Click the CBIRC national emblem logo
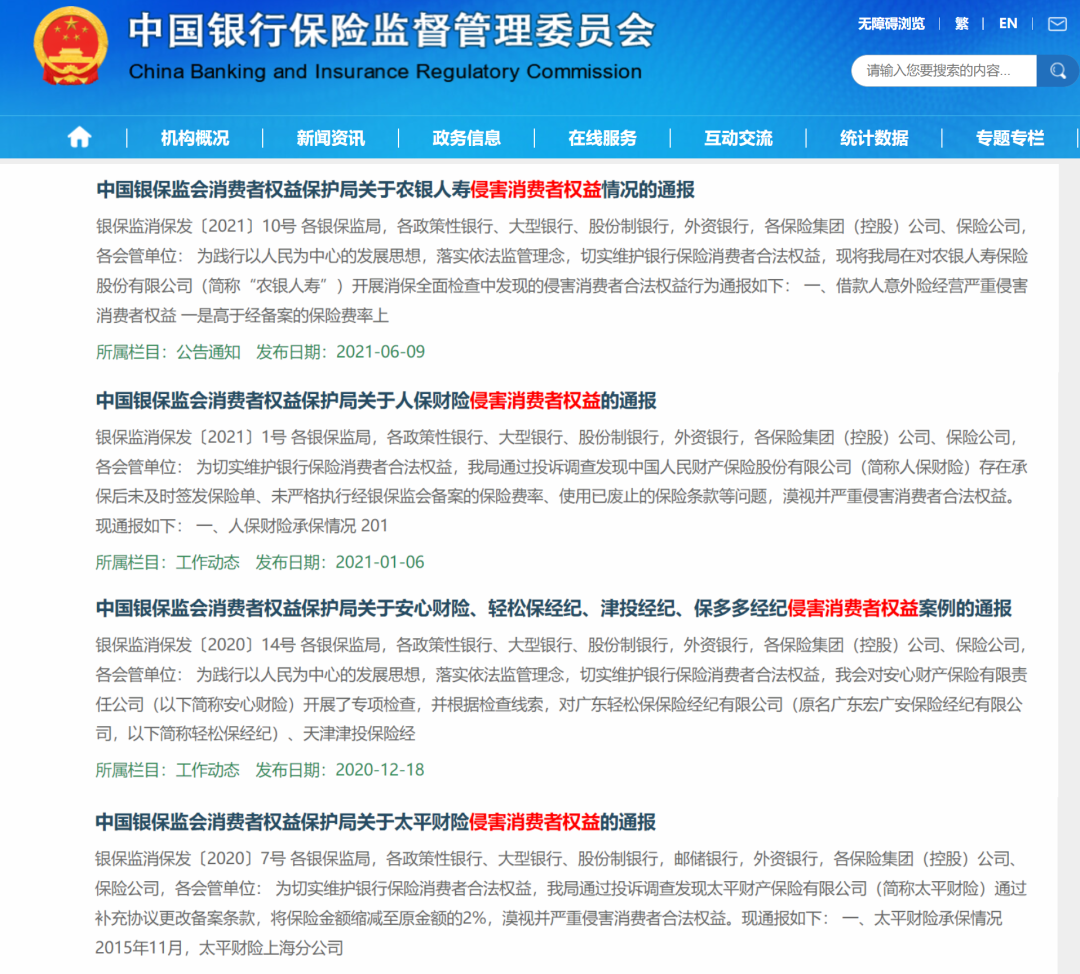1080x974 pixels. 70,50
